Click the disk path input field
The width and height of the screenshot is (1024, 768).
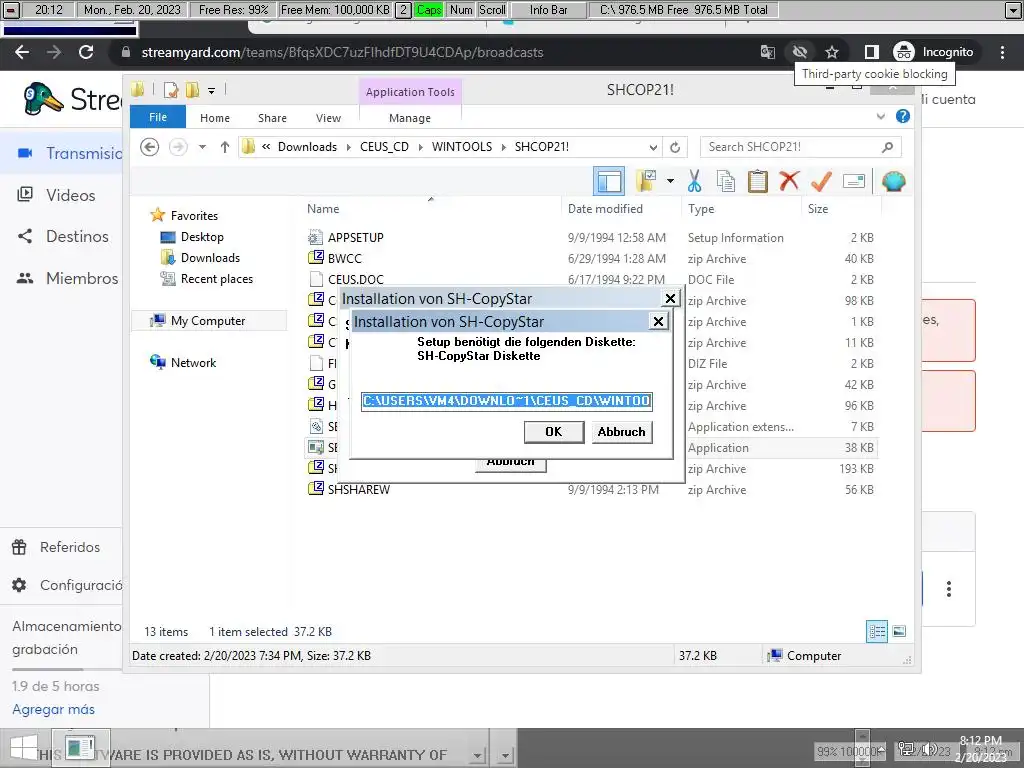[507, 401]
